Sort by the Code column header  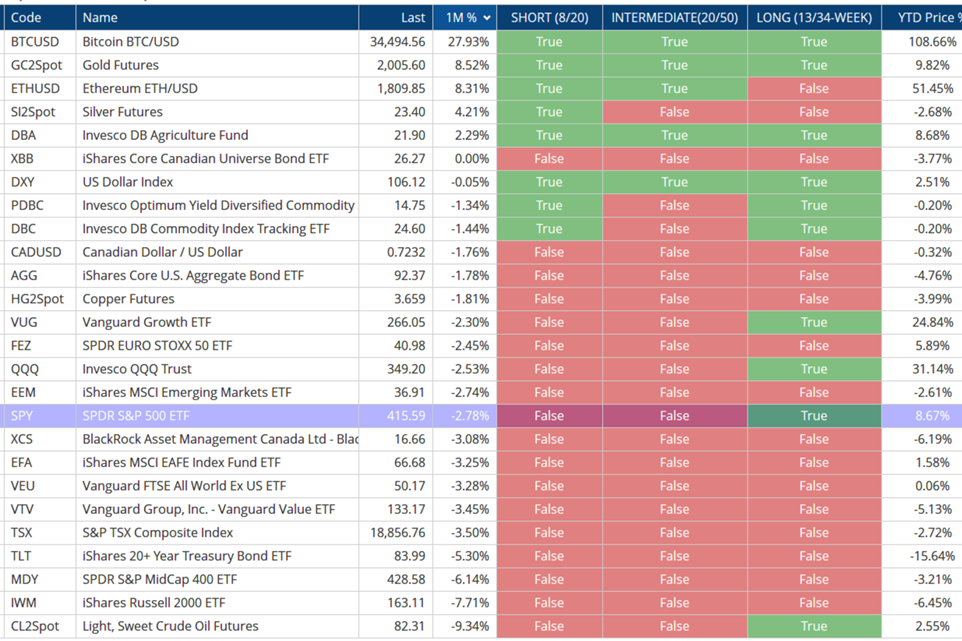26,18
